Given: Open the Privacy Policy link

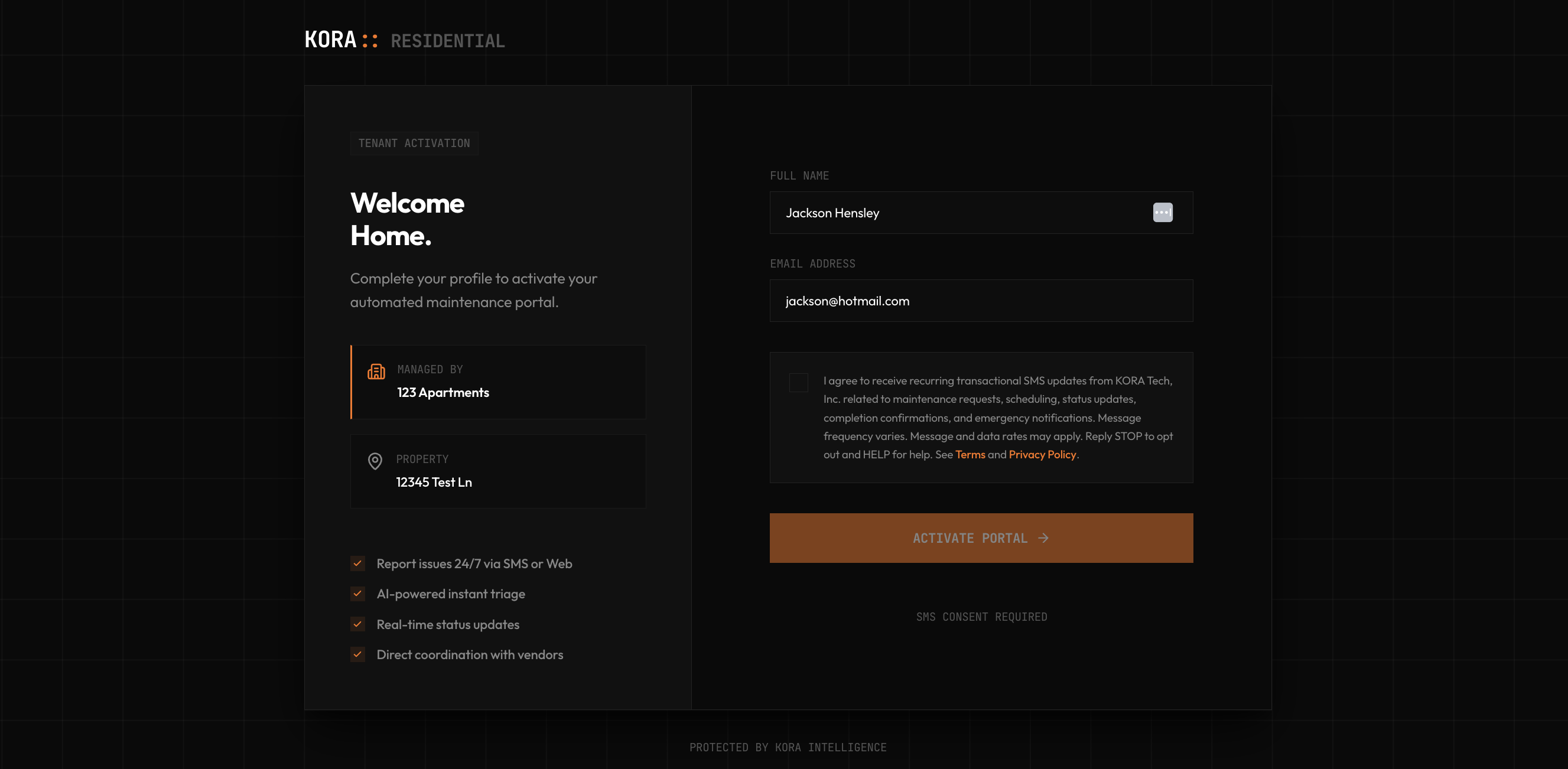Looking at the screenshot, I should coord(1042,454).
